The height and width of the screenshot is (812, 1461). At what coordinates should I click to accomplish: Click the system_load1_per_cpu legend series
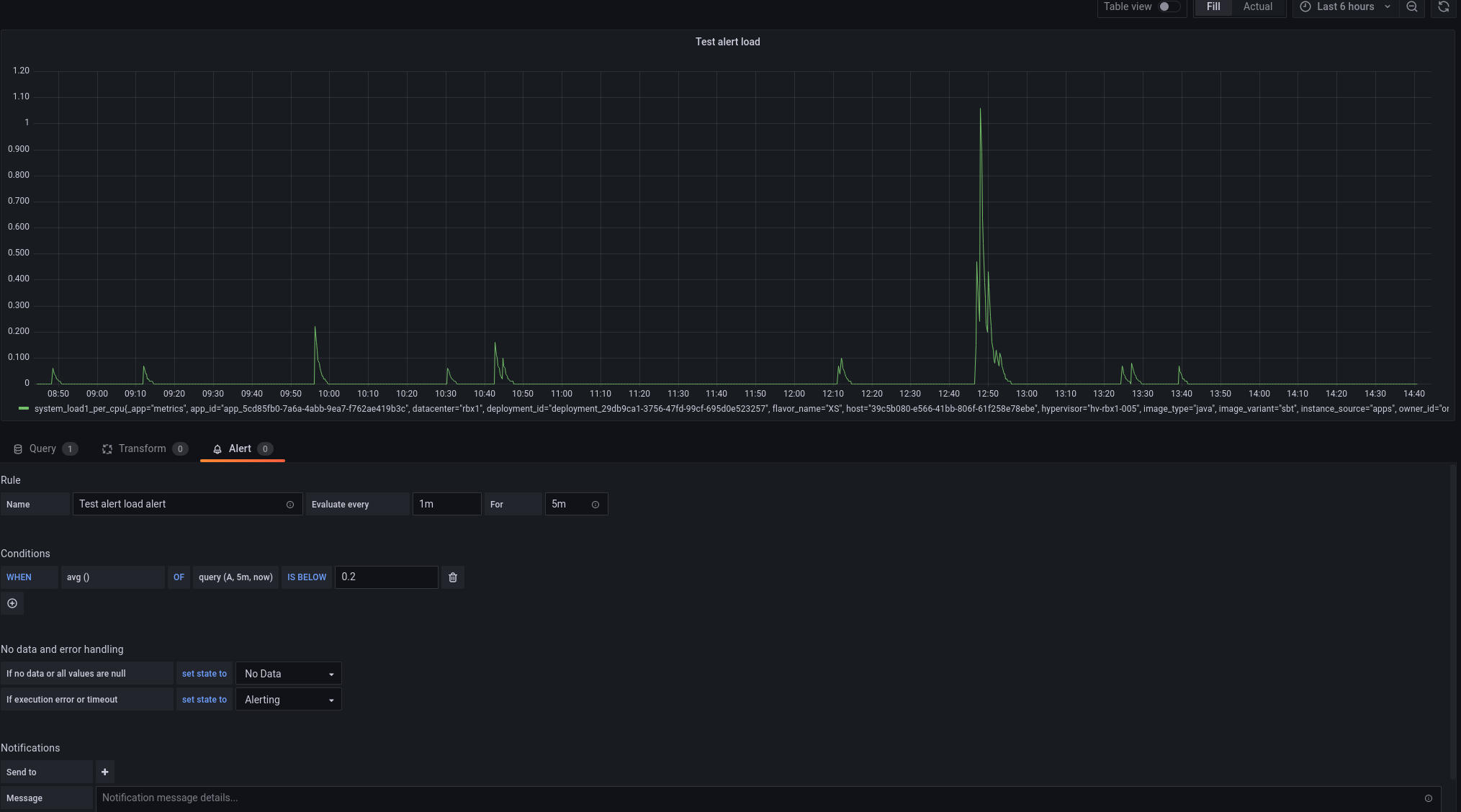741,409
